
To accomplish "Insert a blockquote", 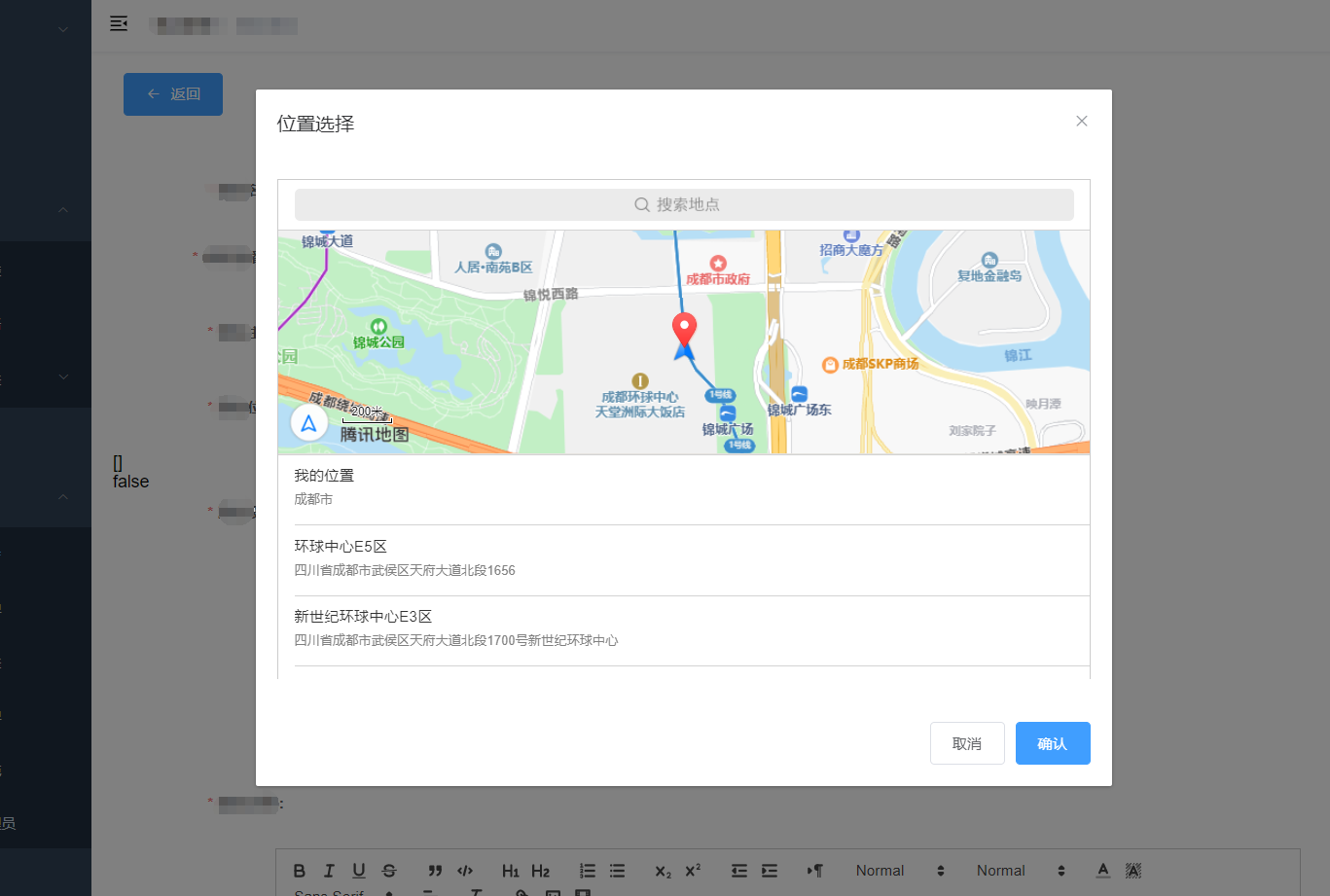I will click(x=435, y=870).
